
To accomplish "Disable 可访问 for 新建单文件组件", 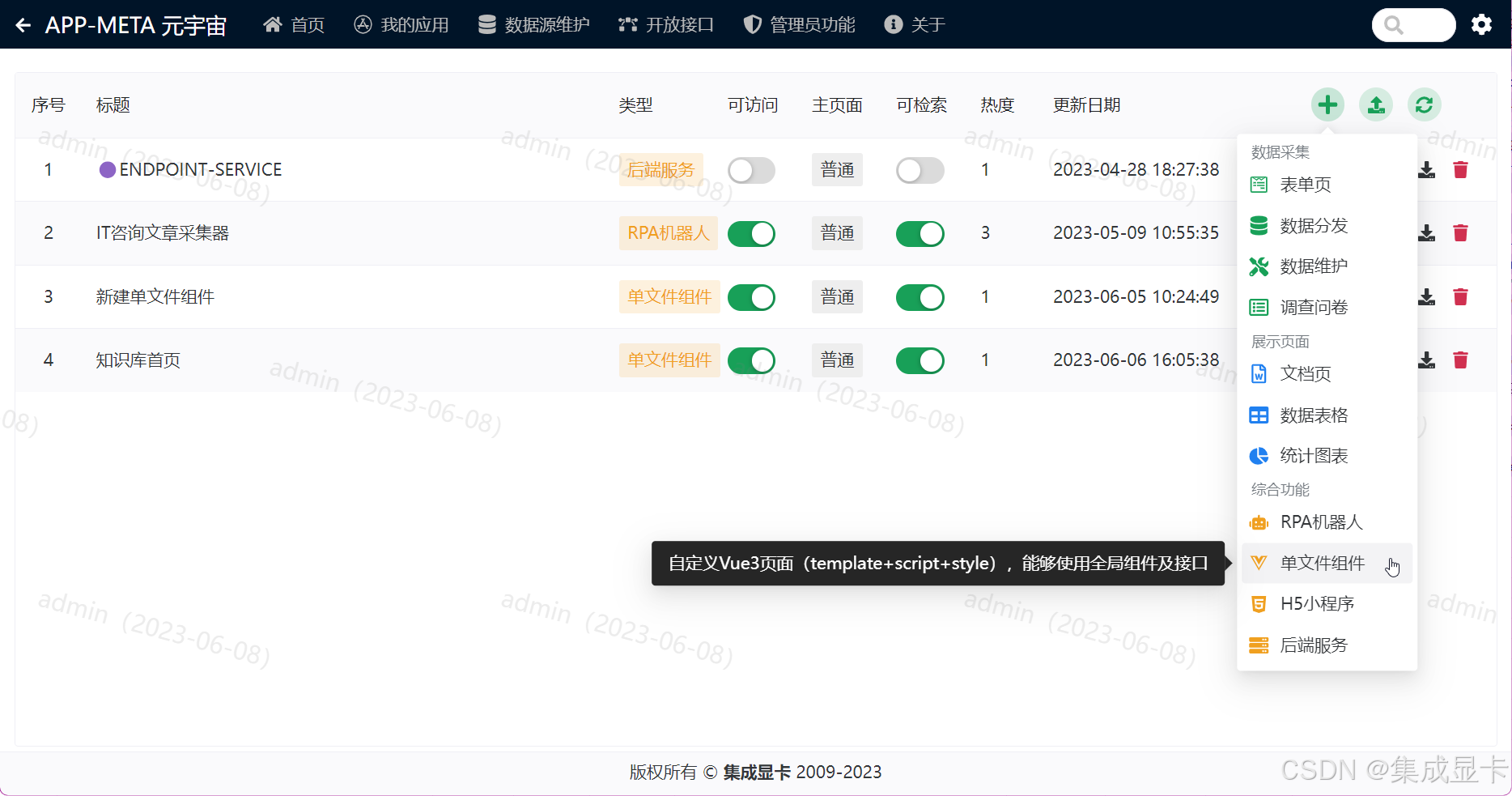I will 751,297.
